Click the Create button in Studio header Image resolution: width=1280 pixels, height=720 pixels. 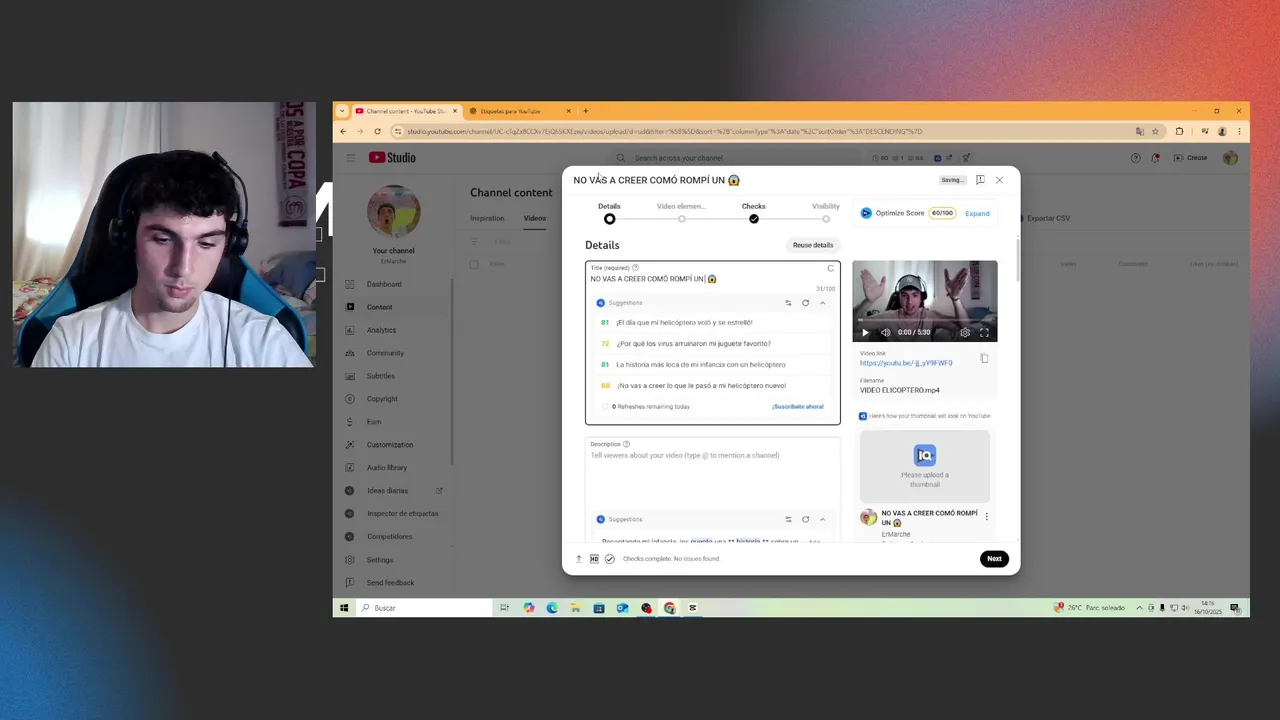click(1191, 158)
